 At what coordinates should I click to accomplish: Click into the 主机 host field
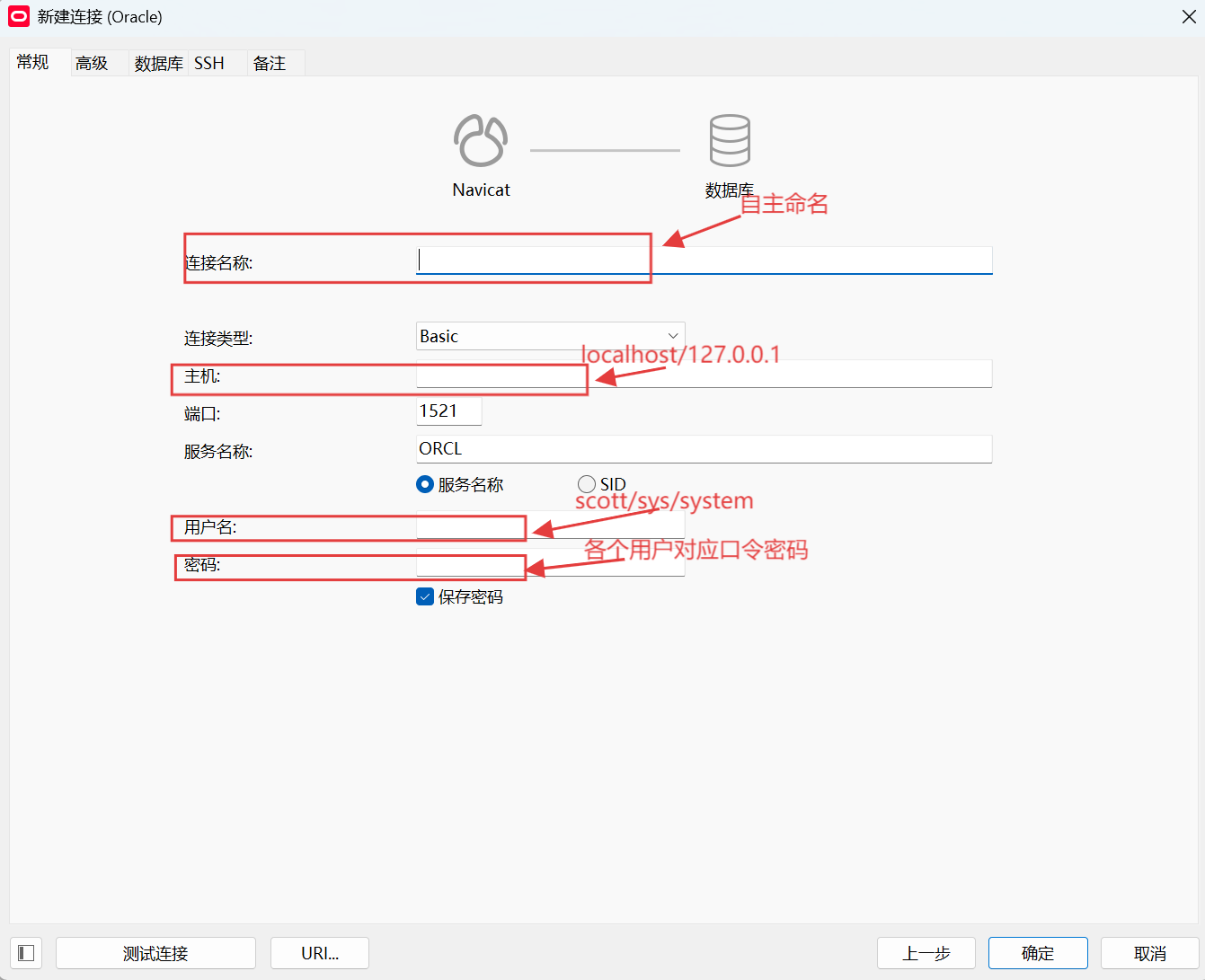click(x=704, y=374)
